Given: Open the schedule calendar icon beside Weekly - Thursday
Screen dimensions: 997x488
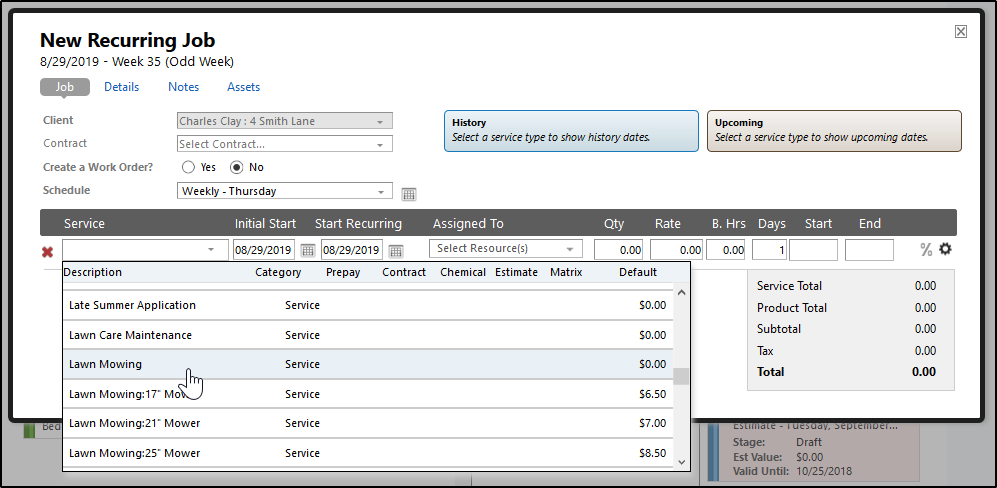Looking at the screenshot, I should tap(409, 194).
